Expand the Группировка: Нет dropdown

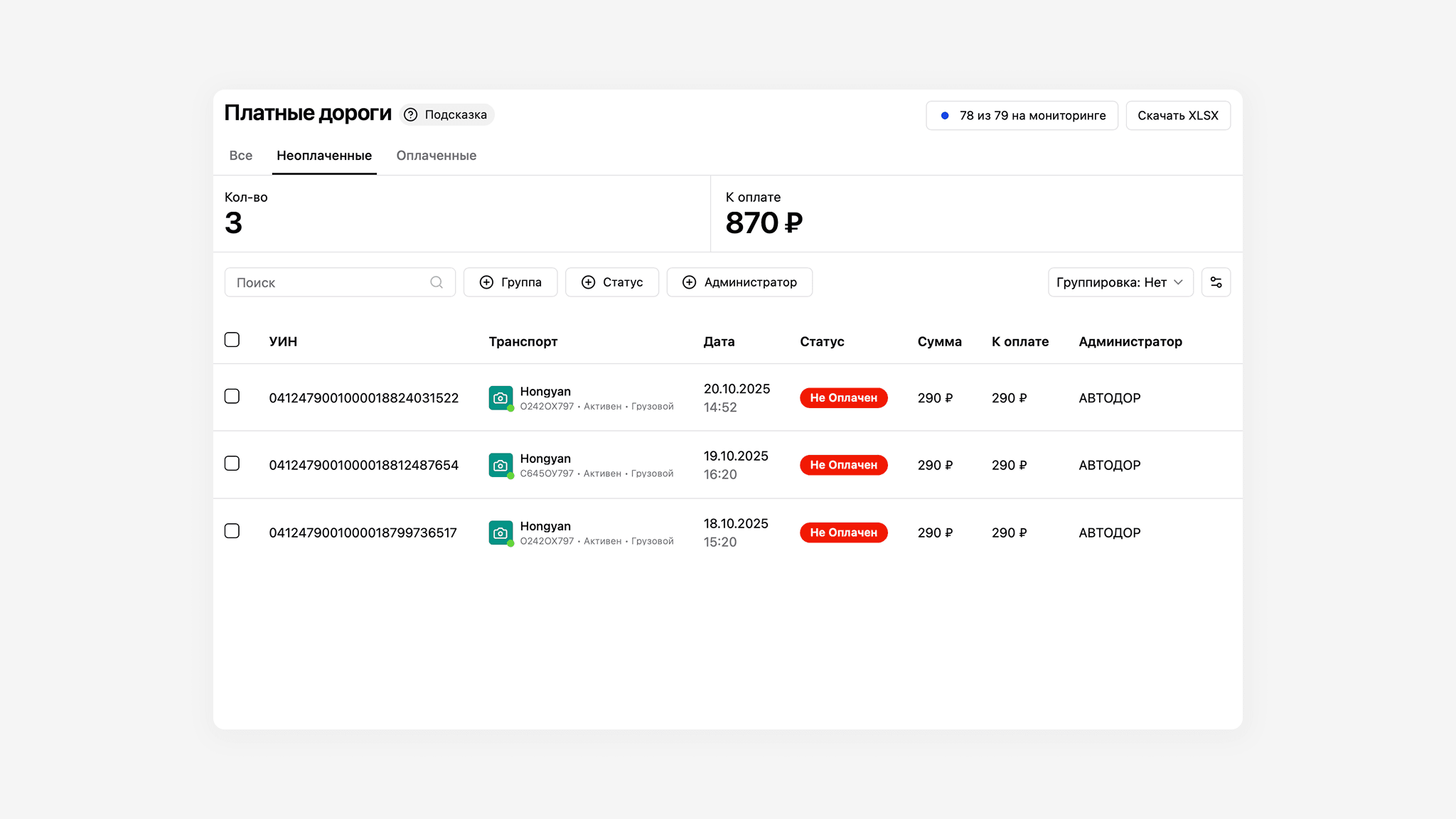[x=1120, y=282]
